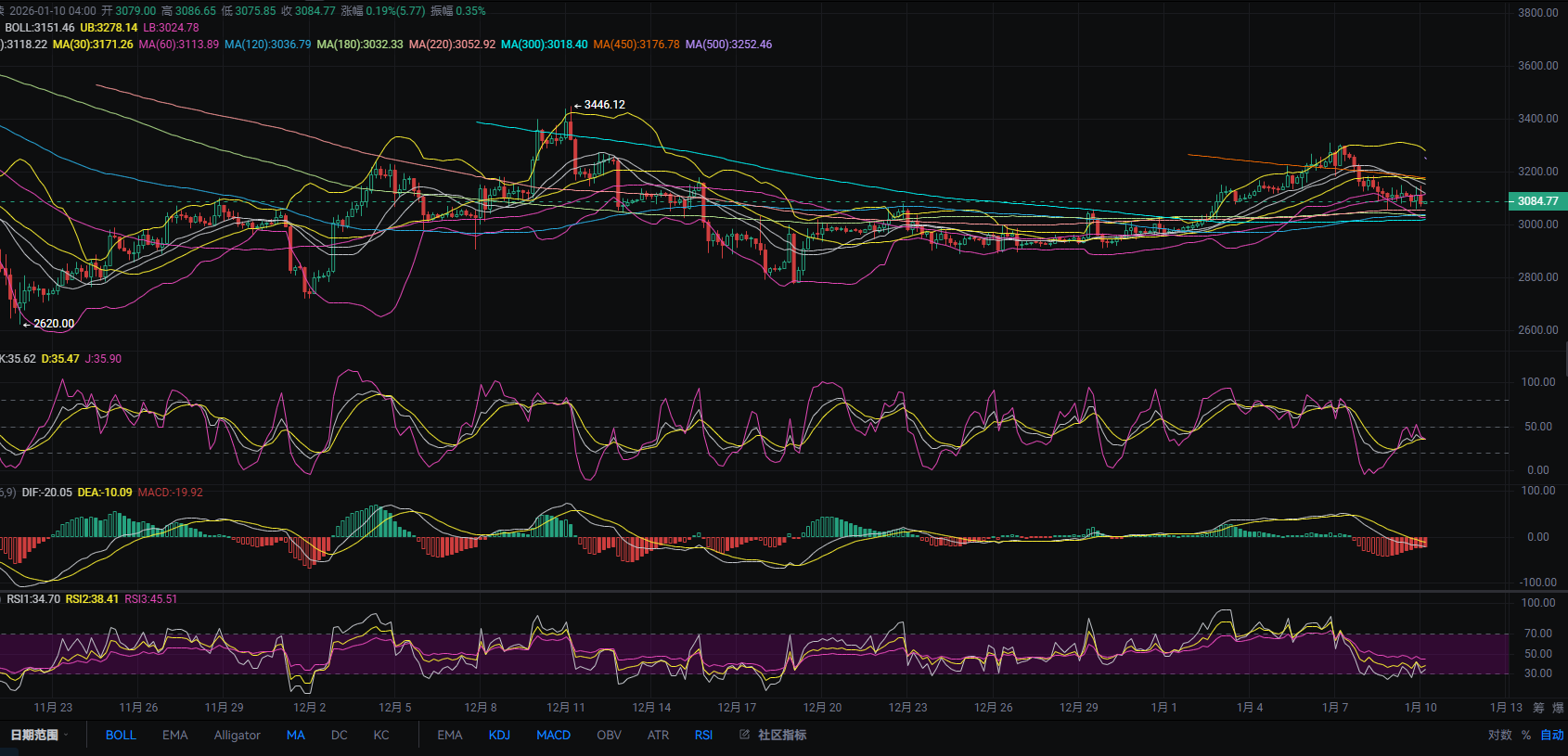Click the 爆 liquidation icon

1558,708
